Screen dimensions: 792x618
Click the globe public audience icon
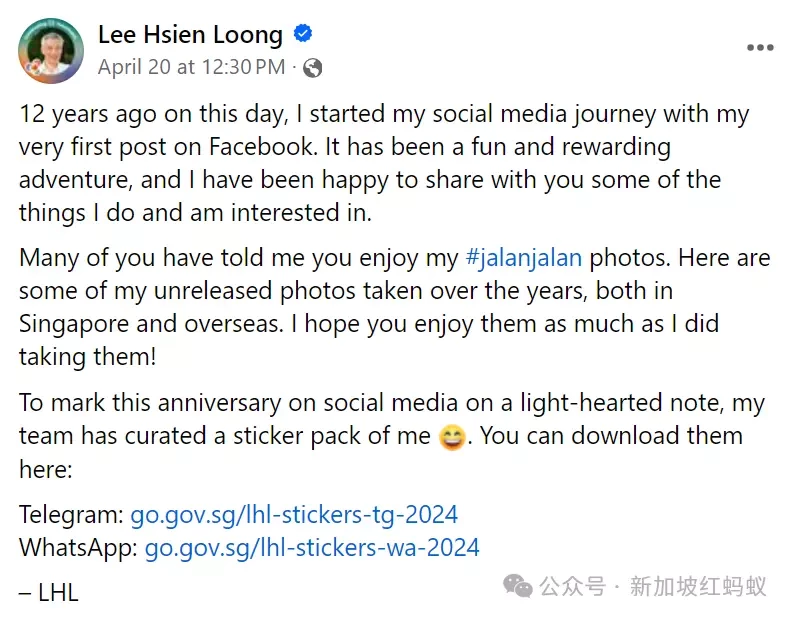[313, 68]
